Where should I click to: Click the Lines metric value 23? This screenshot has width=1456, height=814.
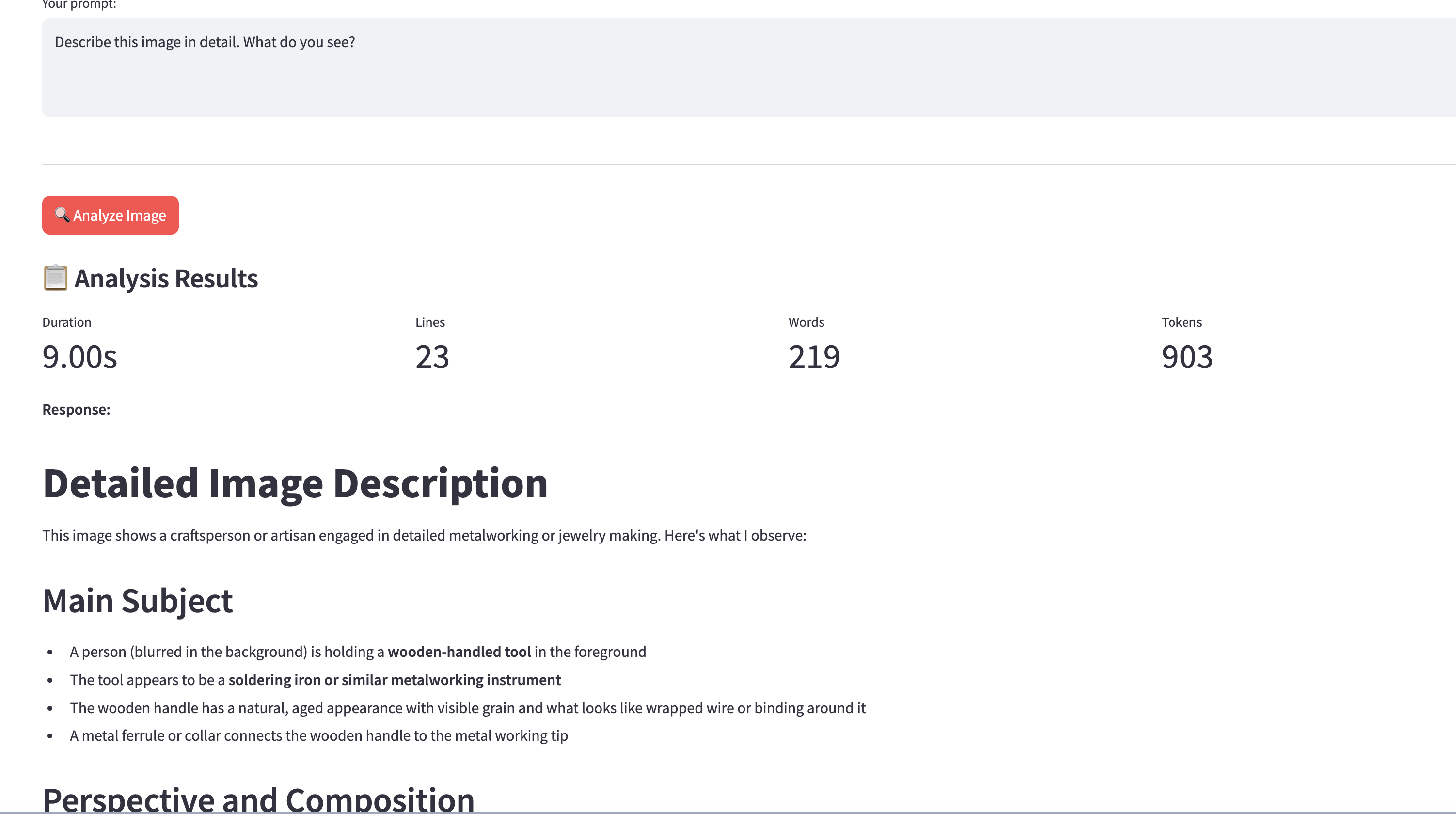tap(432, 357)
